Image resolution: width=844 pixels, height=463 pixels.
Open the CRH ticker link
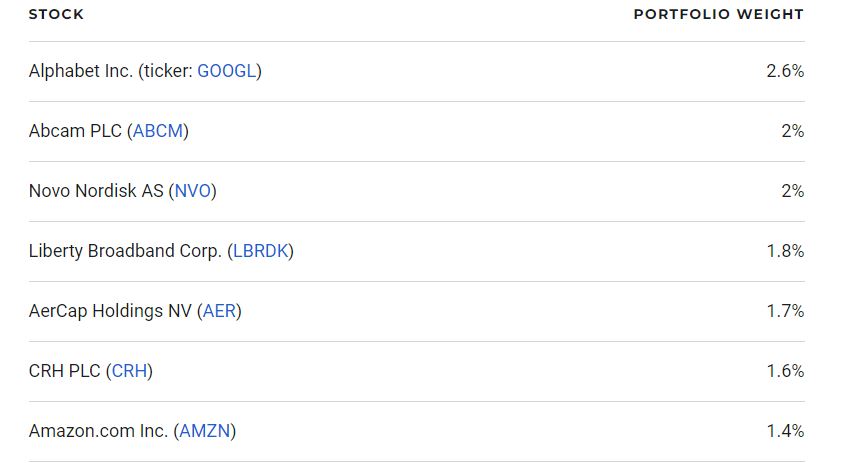point(129,371)
